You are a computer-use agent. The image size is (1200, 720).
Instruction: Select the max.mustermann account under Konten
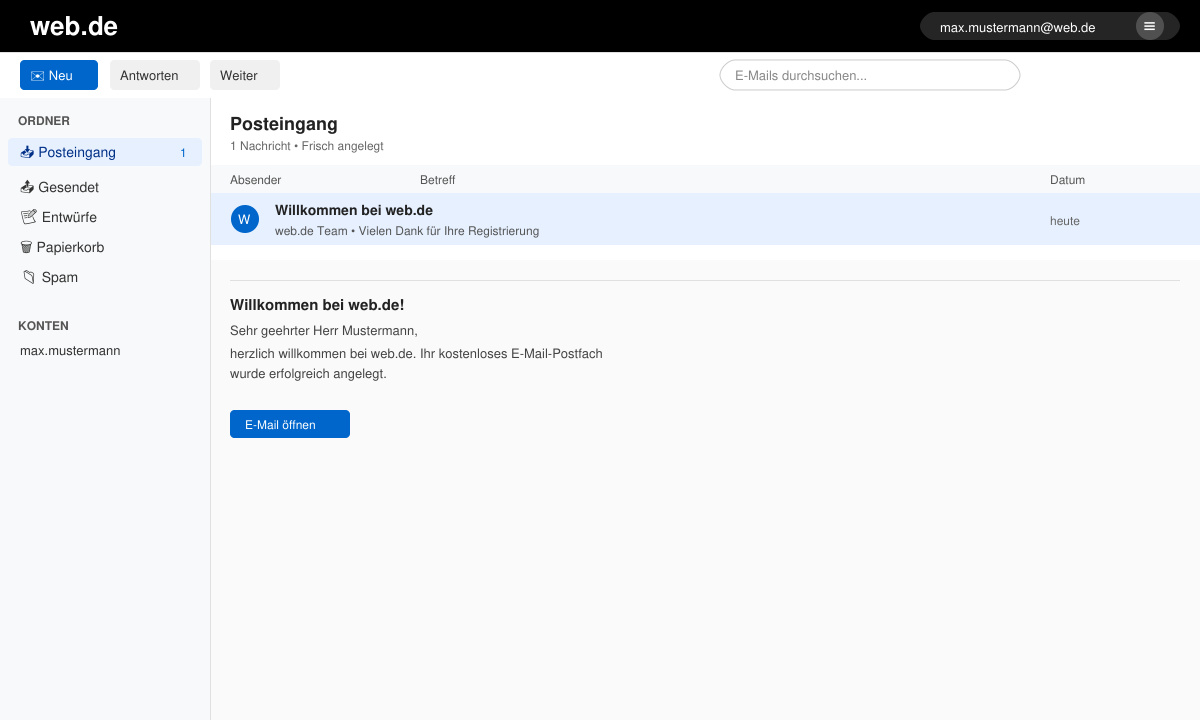point(70,351)
